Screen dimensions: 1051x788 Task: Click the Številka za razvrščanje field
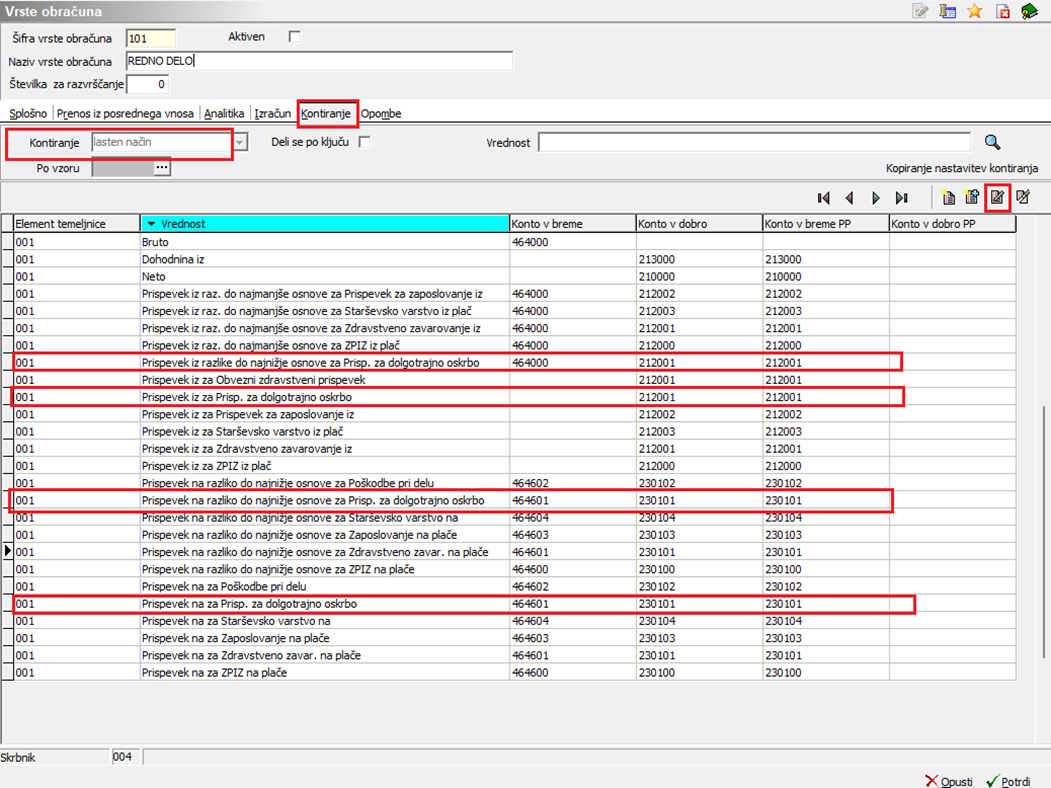(147, 84)
